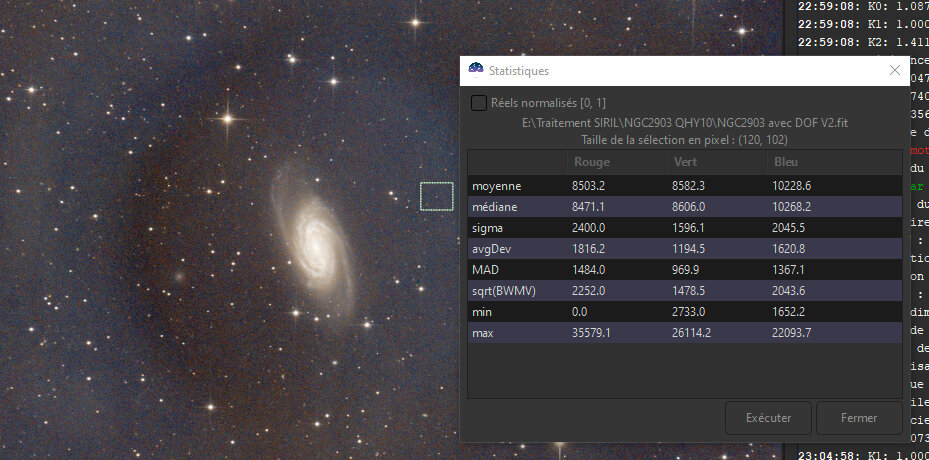Click the red min value 0.0
The height and width of the screenshot is (460, 929).
click(x=579, y=312)
